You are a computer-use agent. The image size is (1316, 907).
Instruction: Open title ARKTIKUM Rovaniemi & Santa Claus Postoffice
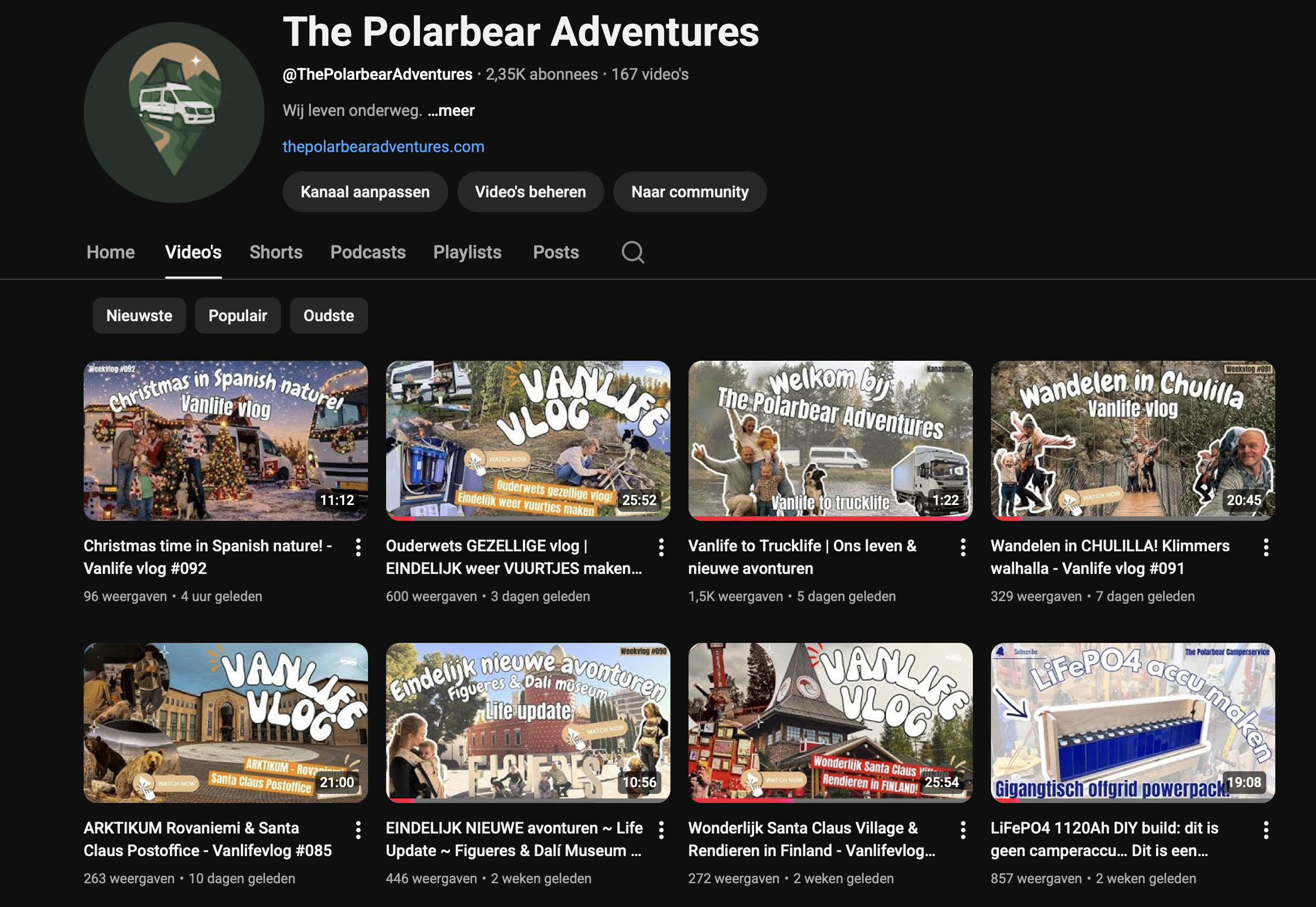click(208, 839)
